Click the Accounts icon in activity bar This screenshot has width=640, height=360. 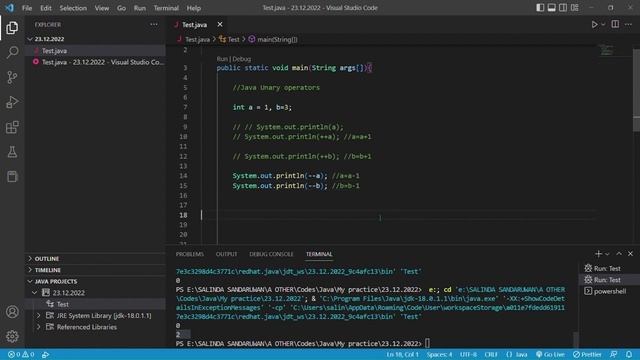pyautogui.click(x=12, y=312)
